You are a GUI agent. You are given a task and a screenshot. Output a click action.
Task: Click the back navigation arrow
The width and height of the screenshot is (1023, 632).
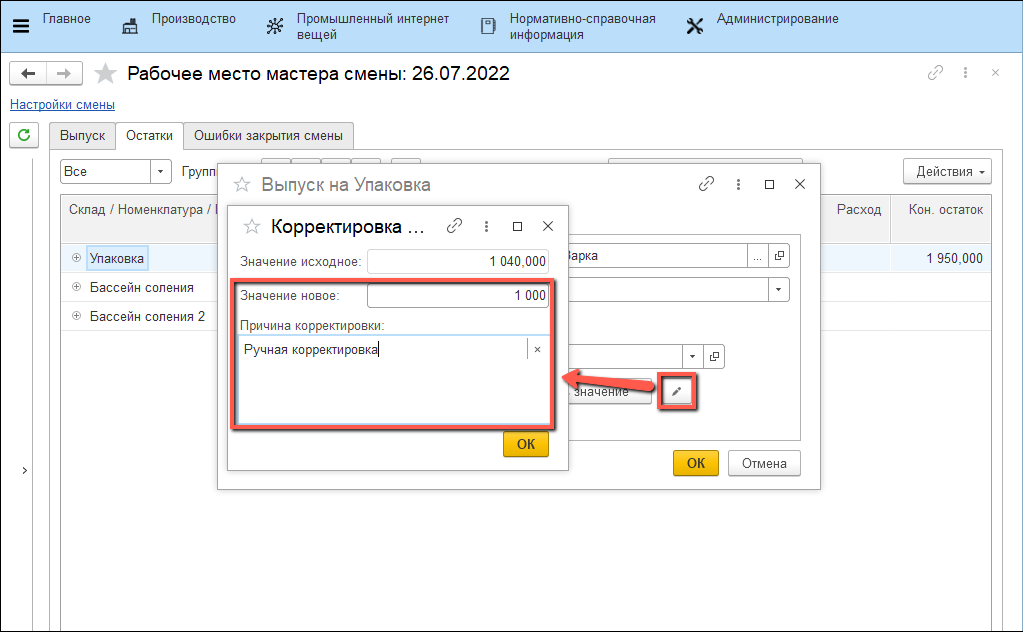click(x=28, y=74)
